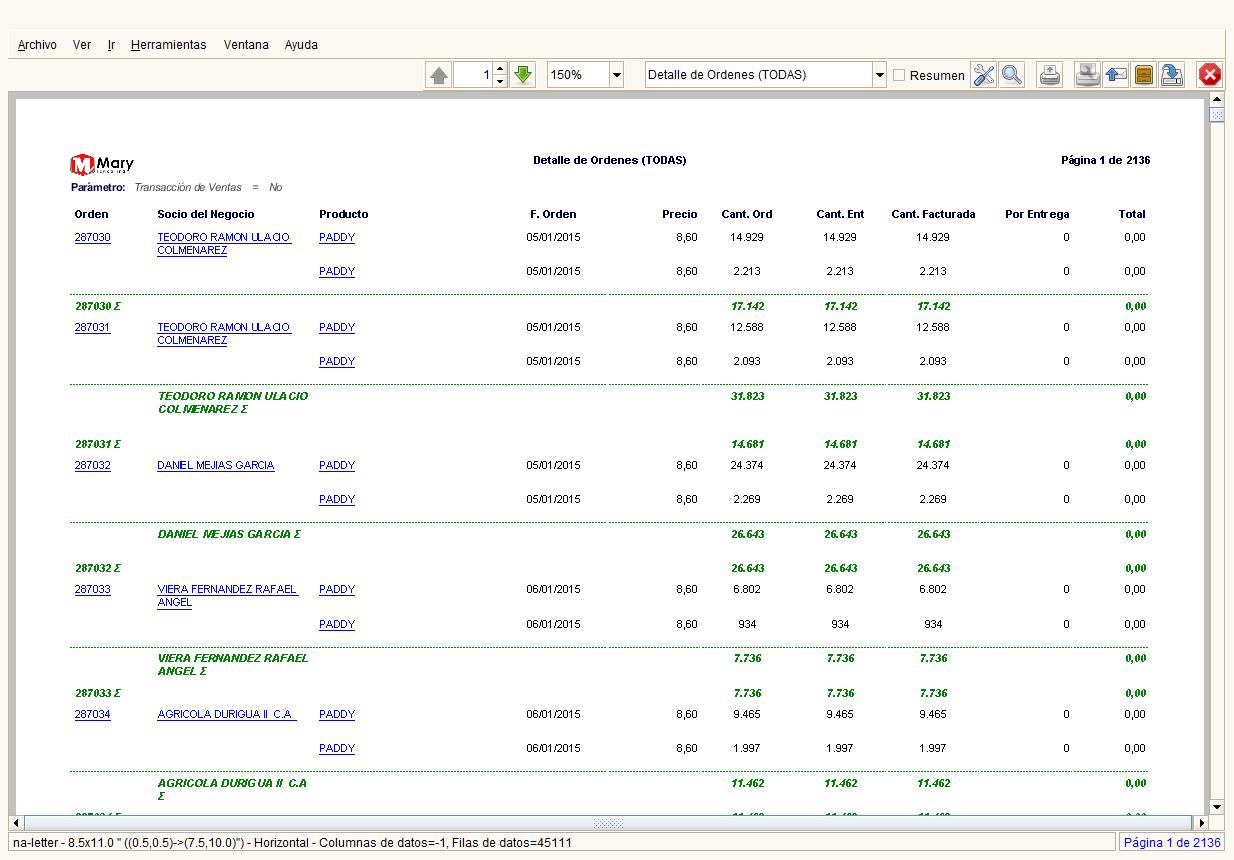Open order link 287030

(92, 238)
